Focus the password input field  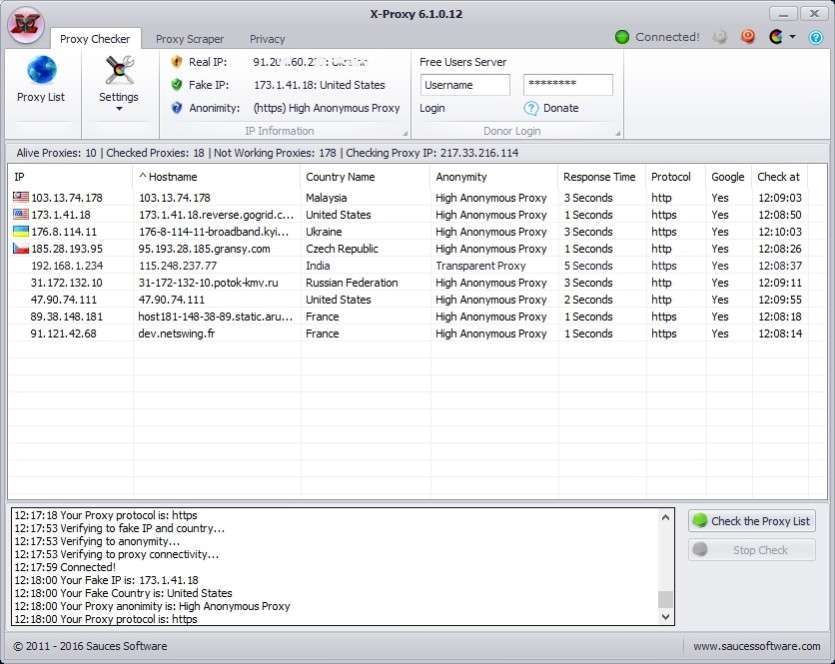click(x=568, y=85)
